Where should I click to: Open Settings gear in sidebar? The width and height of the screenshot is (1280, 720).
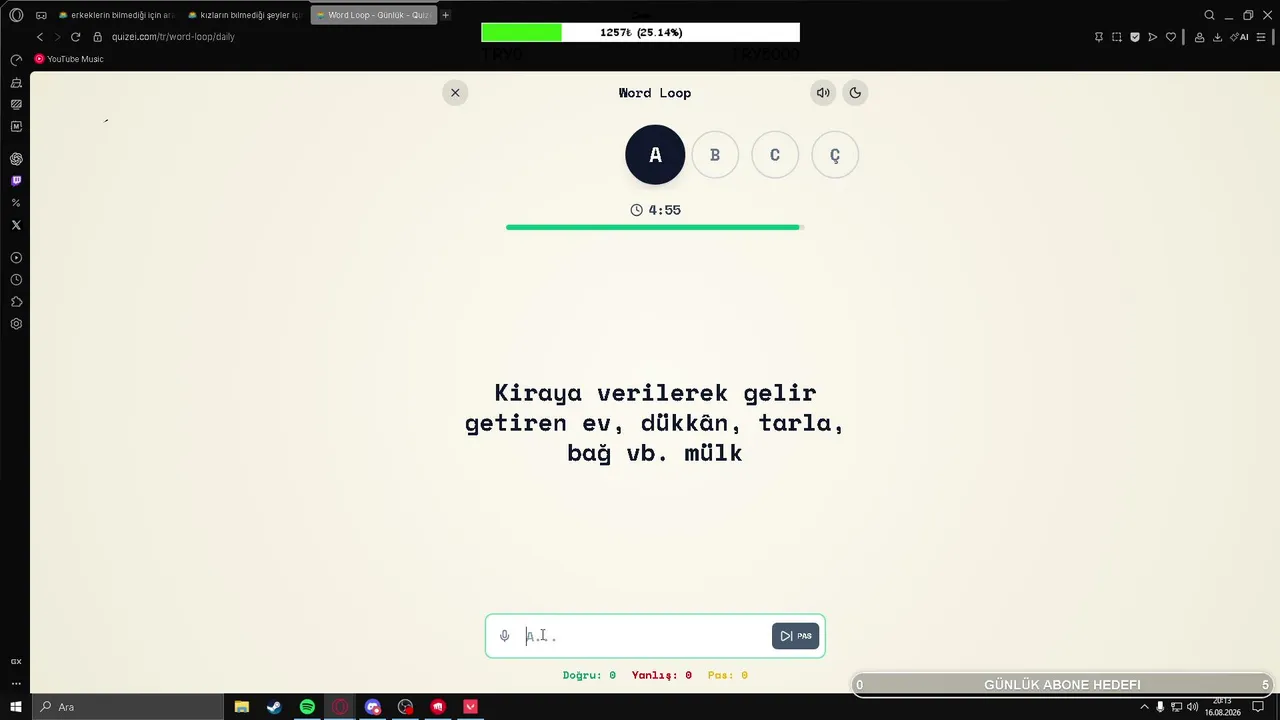[16, 324]
